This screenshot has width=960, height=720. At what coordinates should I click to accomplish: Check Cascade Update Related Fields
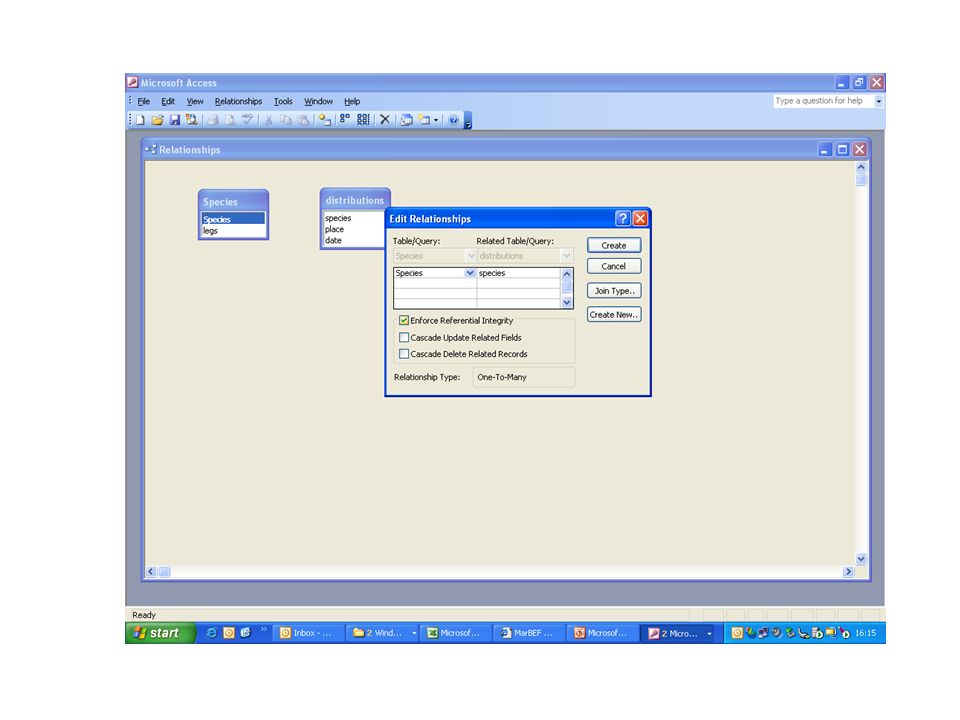click(404, 337)
